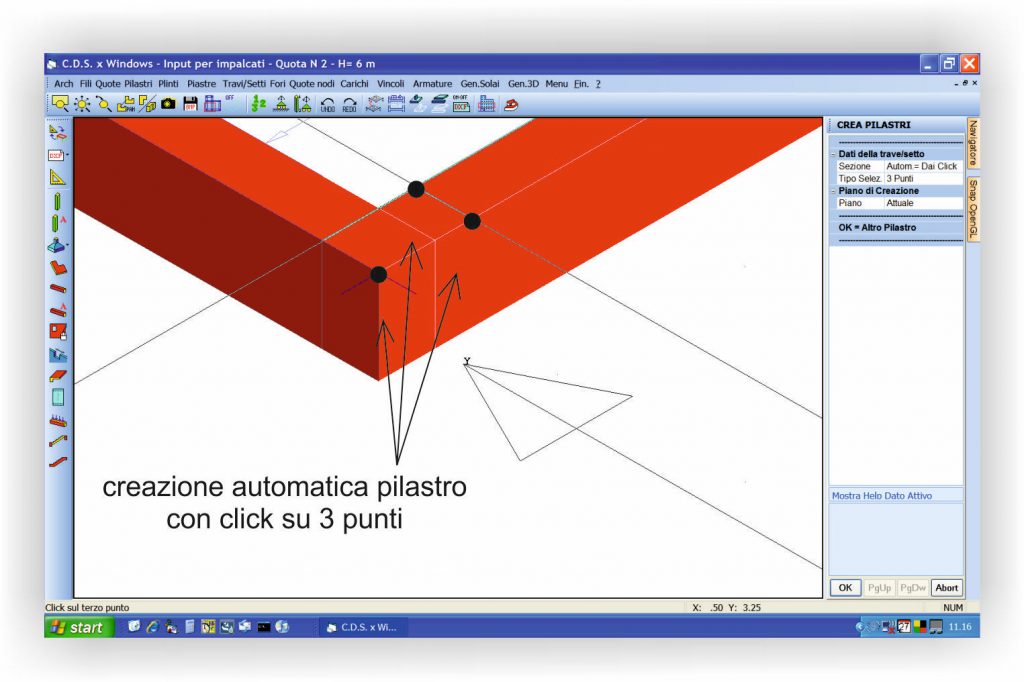Click the Tipo Selez. value 3 Punti

(923, 178)
